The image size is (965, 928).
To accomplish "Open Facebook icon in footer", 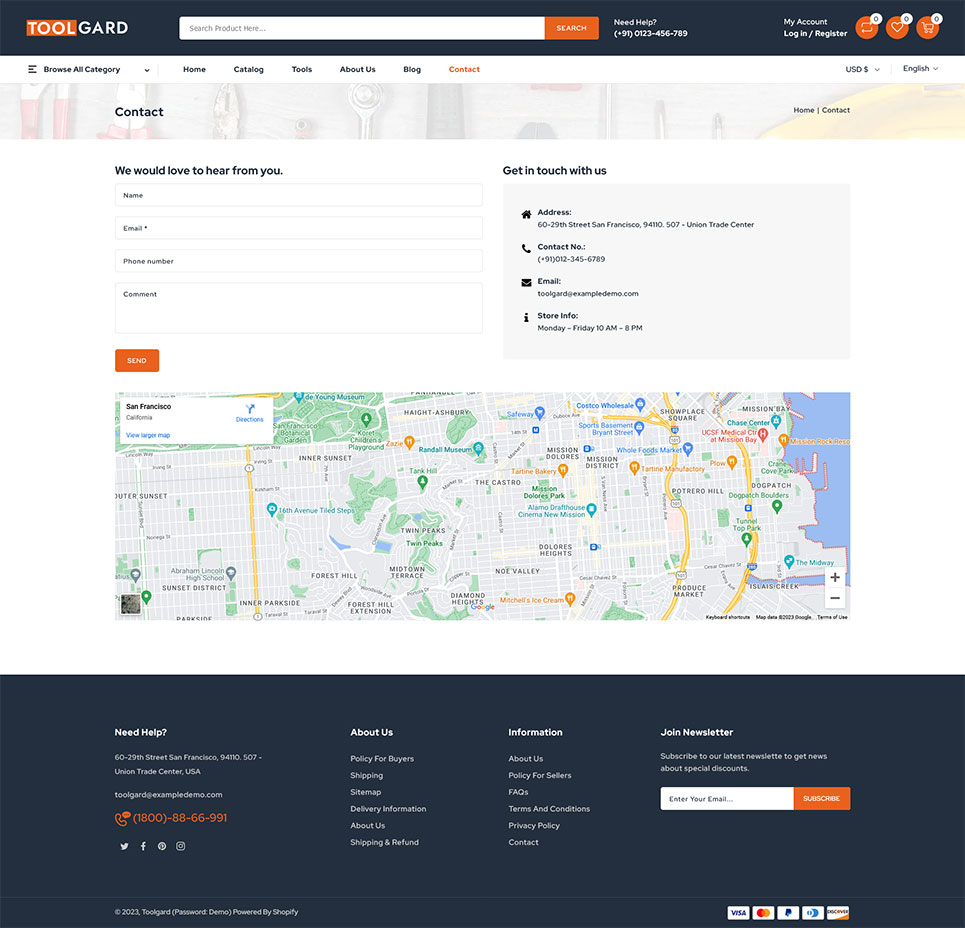I will tap(143, 846).
